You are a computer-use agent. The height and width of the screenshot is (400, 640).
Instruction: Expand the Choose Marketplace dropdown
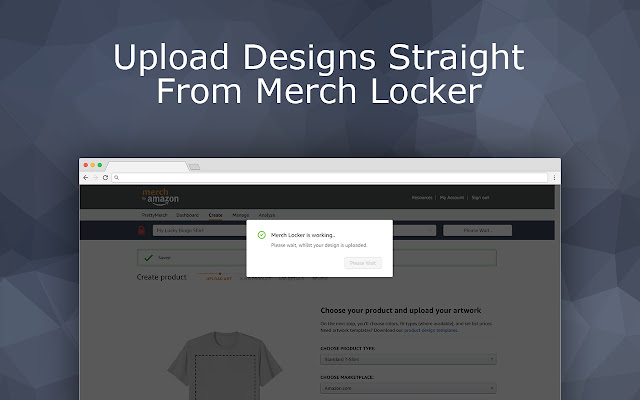tap(408, 388)
